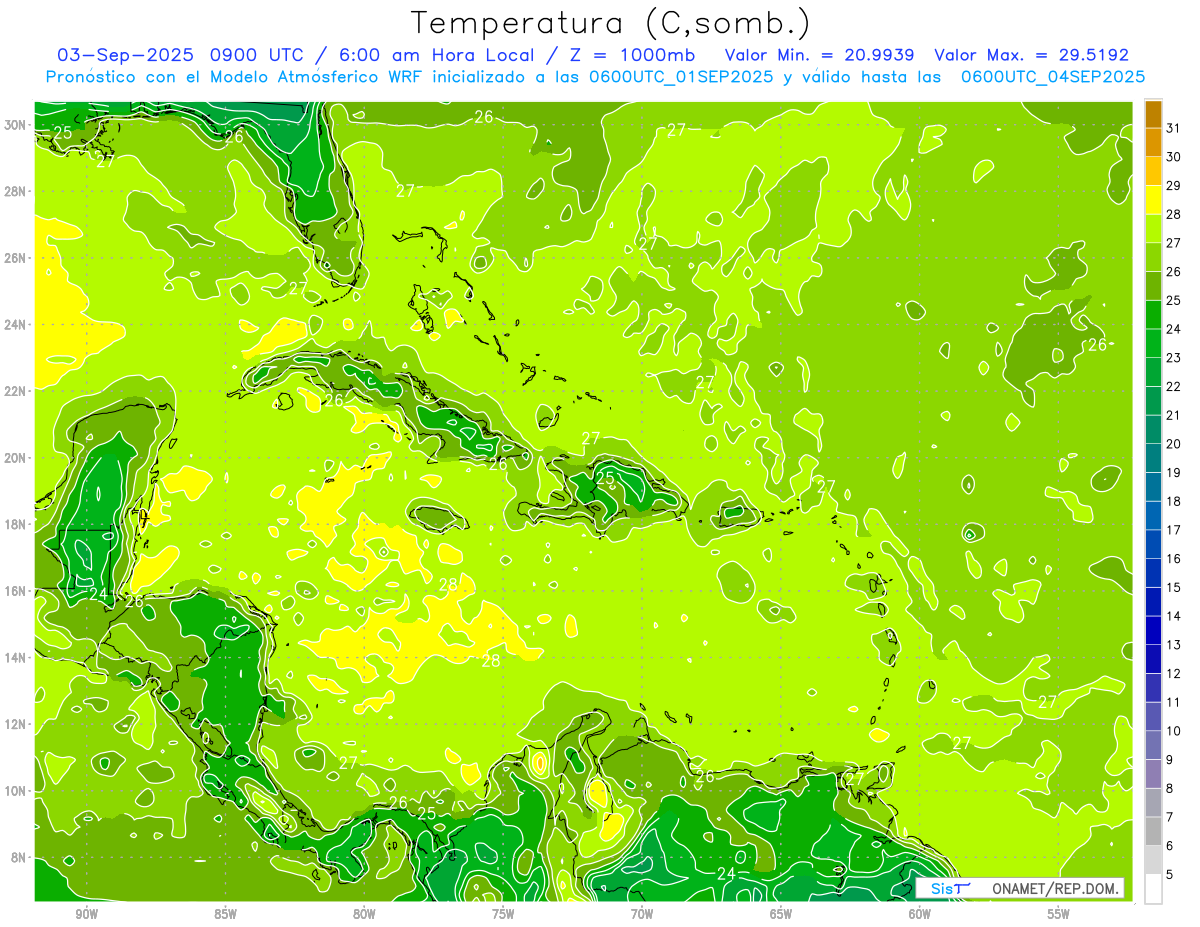Select the title Temperatura (C,somb.)
The image size is (1200, 927).
click(x=611, y=23)
